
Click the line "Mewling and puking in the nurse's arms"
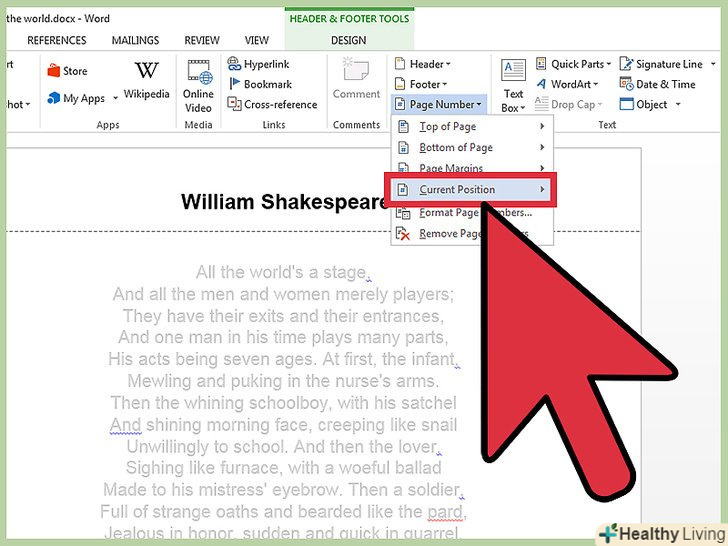click(283, 381)
